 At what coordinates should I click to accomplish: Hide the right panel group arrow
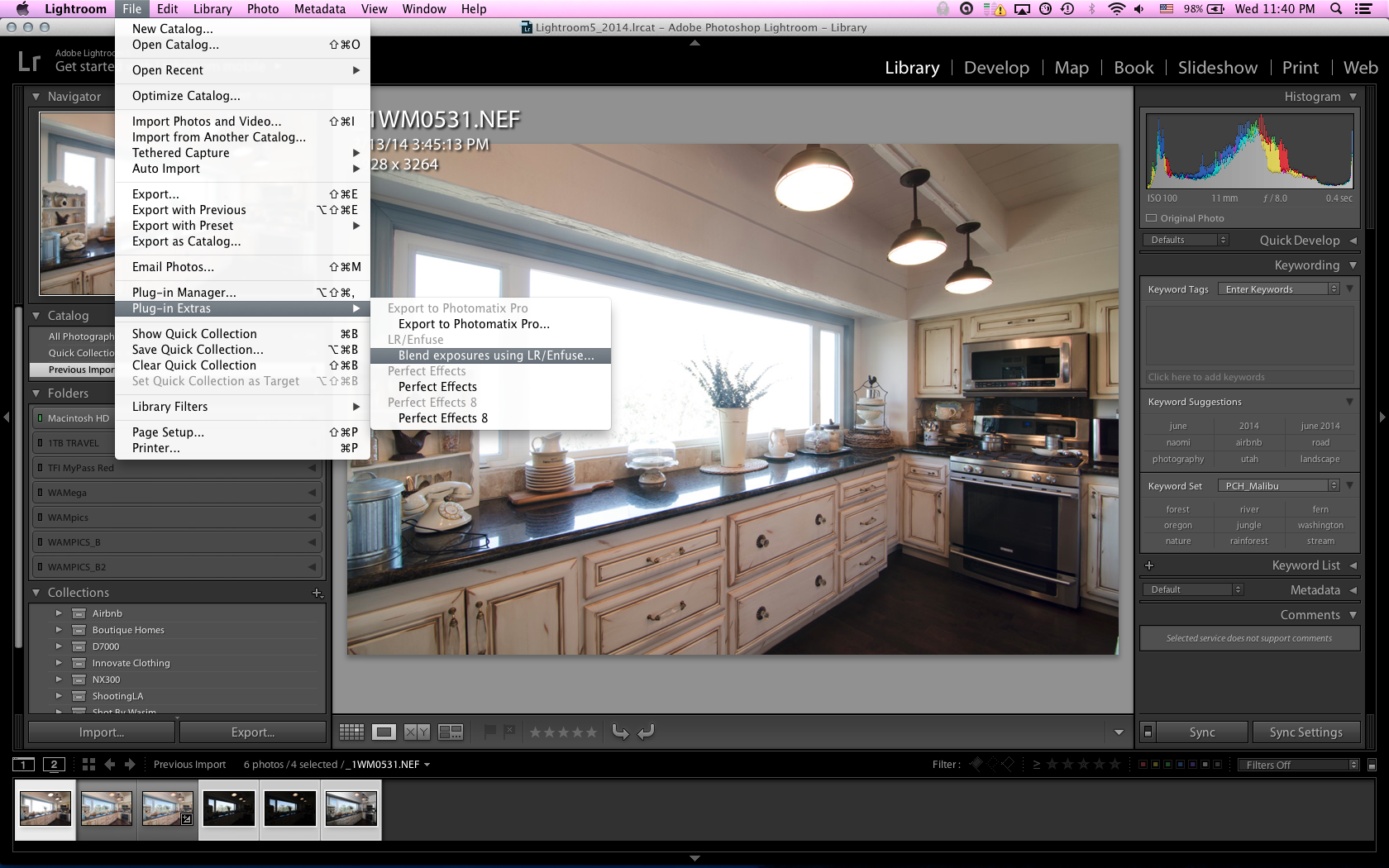click(x=1382, y=417)
